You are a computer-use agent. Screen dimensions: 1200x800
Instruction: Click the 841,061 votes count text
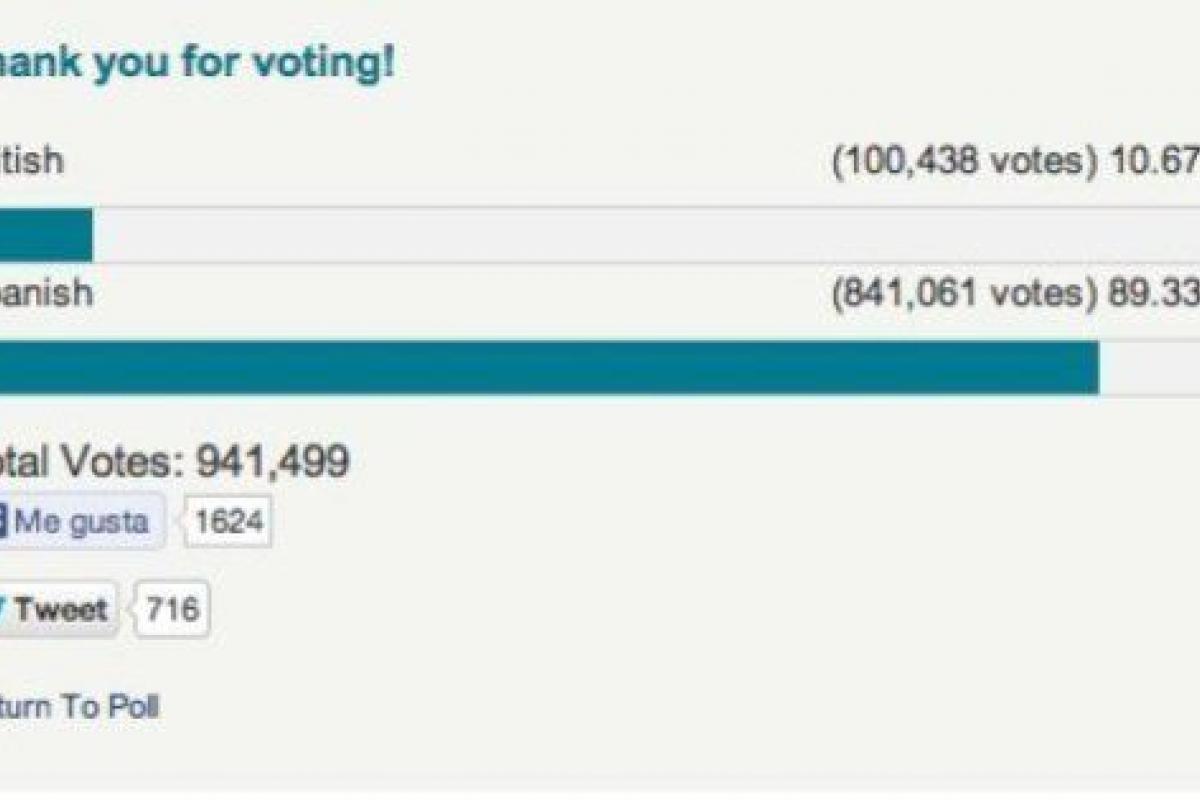point(957,293)
